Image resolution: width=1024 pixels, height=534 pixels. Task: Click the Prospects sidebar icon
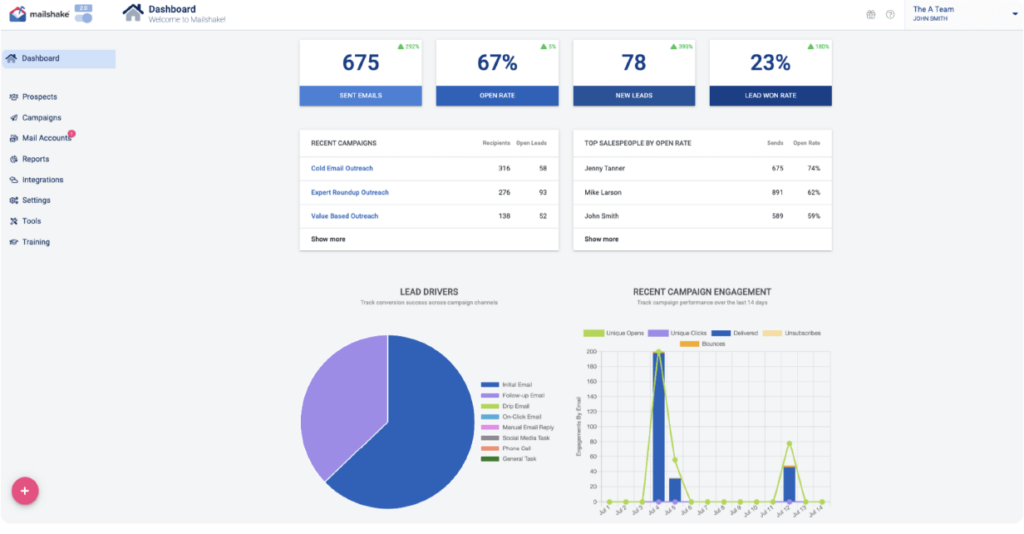pyautogui.click(x=14, y=97)
